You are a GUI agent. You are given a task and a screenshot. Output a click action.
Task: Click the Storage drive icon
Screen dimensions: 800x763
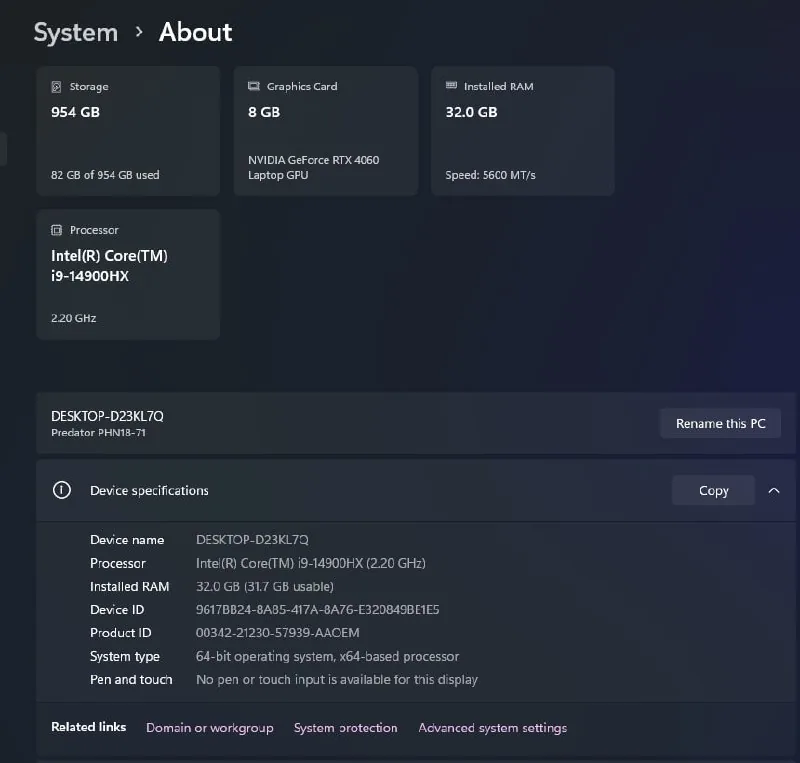[x=56, y=87]
